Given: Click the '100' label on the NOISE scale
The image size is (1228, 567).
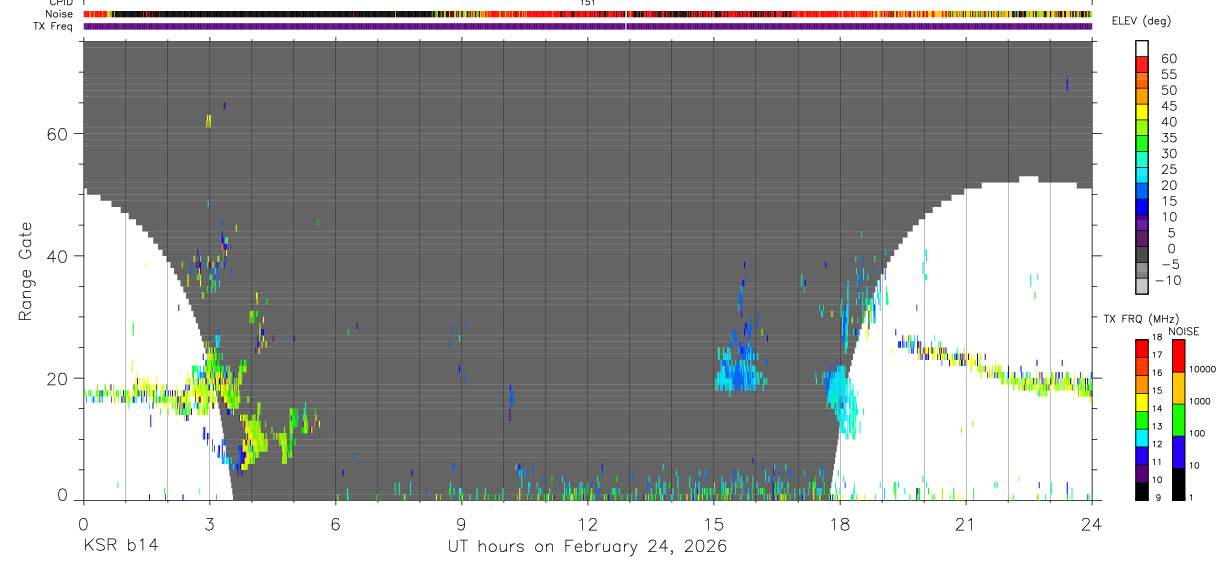Looking at the screenshot, I should click(1195, 433).
